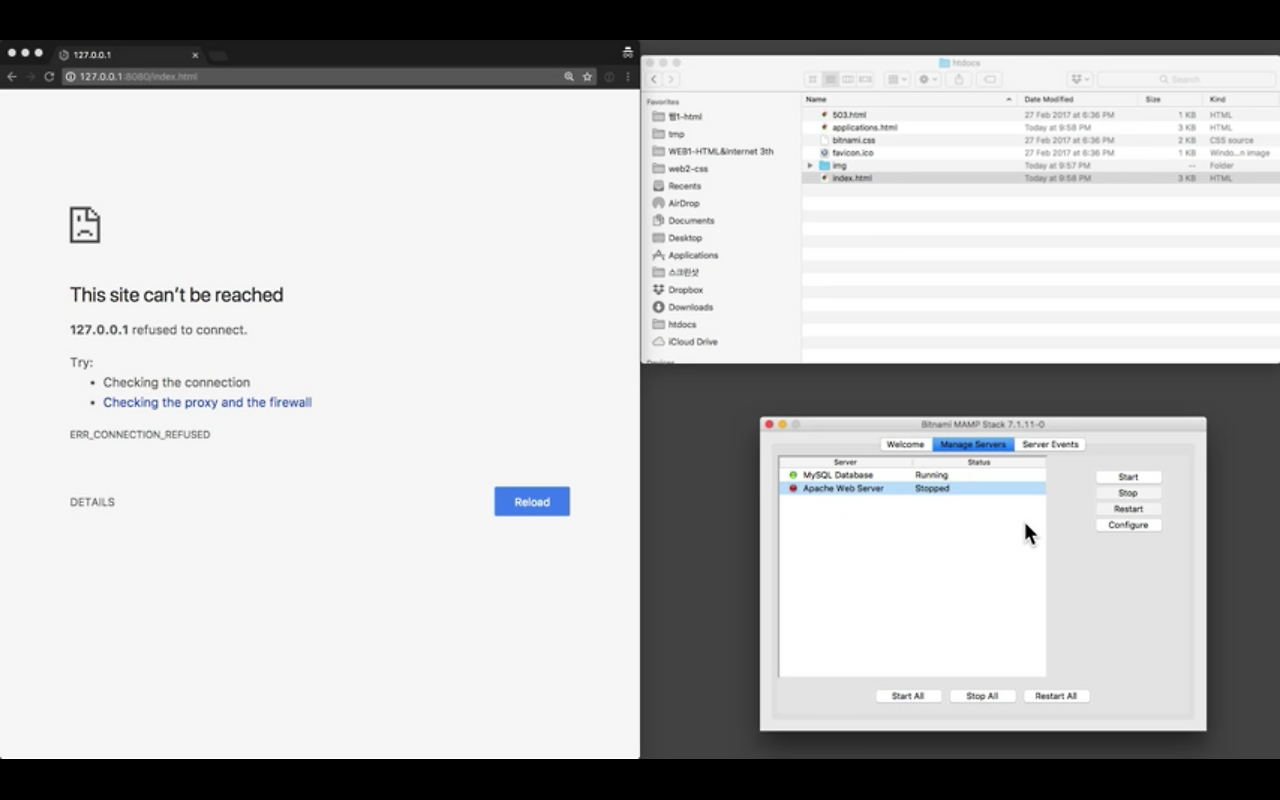Click Finder edit tags button
This screenshot has width=1280, height=800.
pyautogui.click(x=989, y=79)
